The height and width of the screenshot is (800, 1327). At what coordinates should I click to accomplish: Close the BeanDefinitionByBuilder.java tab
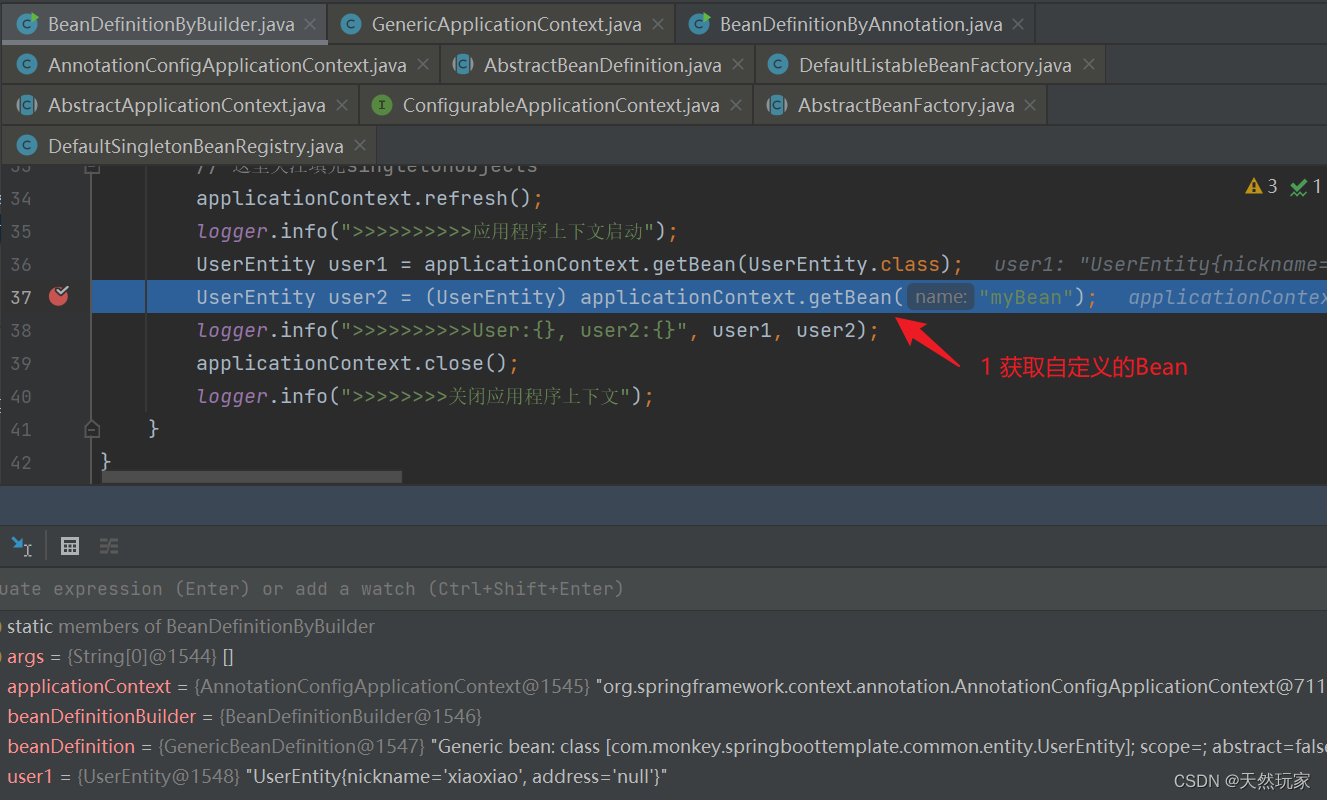[311, 24]
